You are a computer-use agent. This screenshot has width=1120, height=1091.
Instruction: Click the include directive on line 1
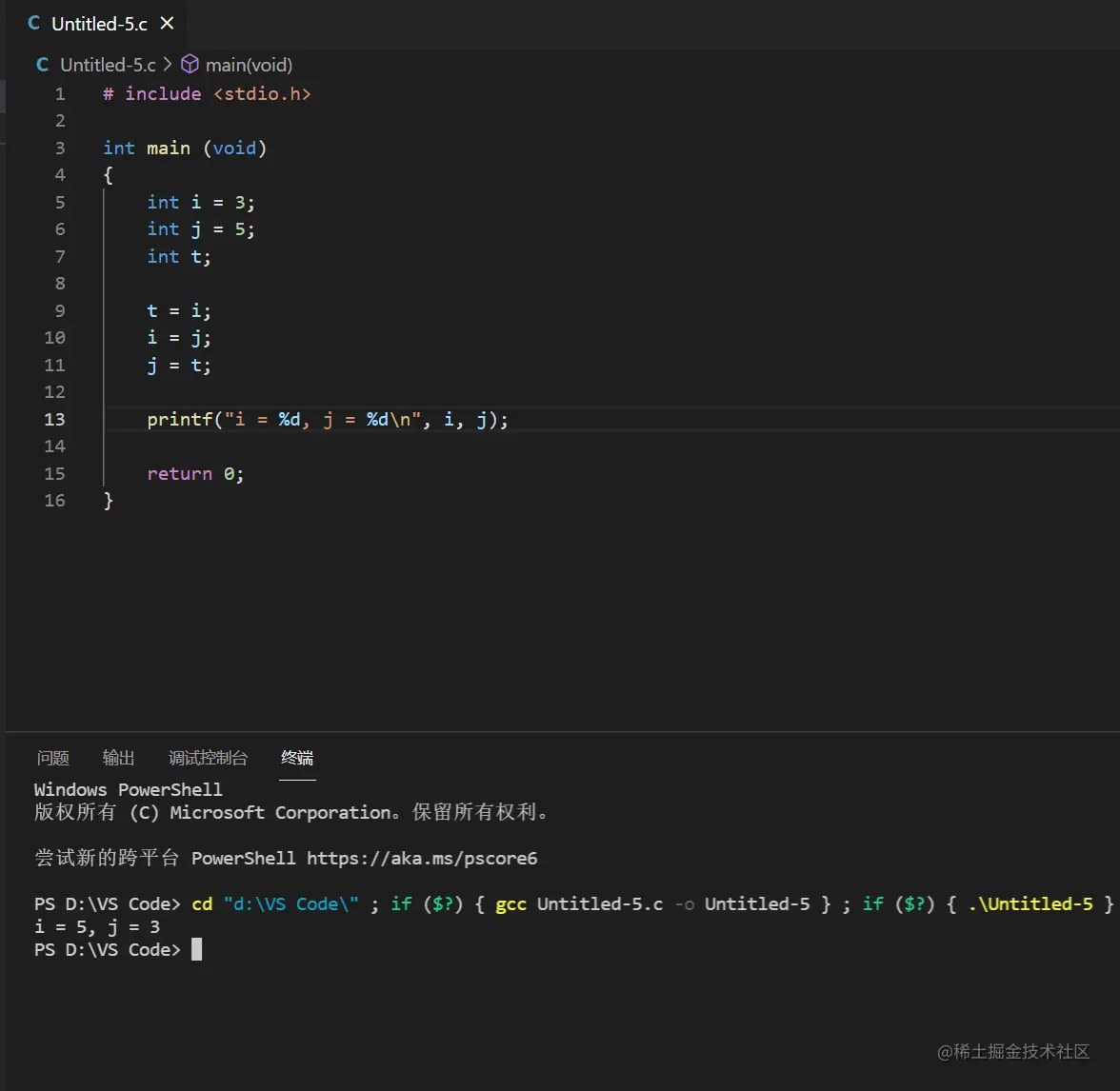[x=206, y=93]
